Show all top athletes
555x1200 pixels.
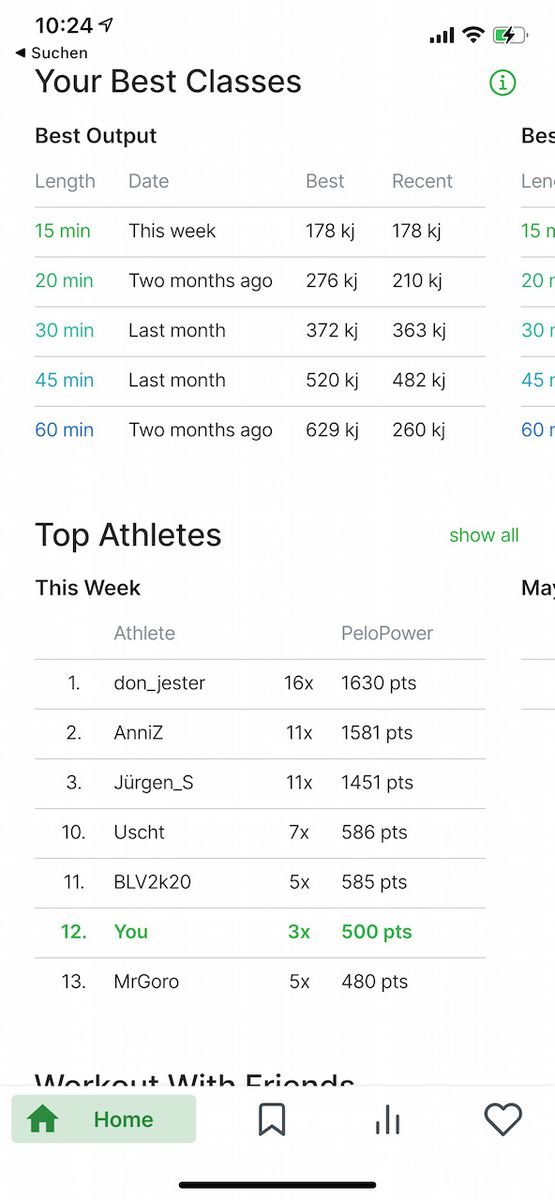coord(484,535)
